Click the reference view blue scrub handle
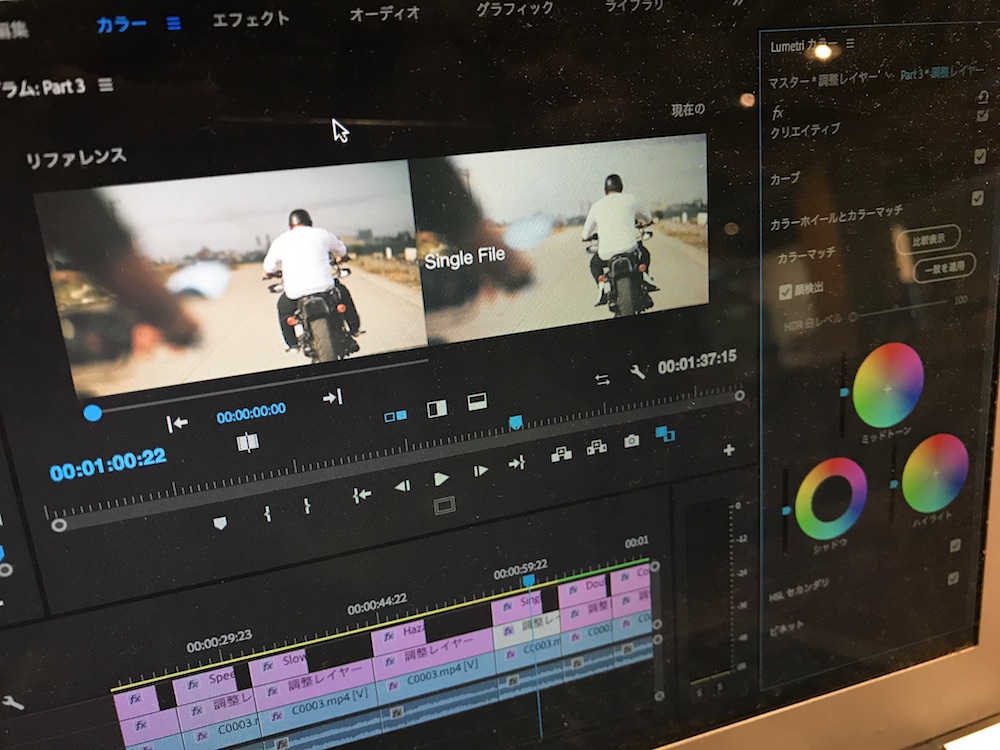The image size is (1000, 750). [92, 413]
